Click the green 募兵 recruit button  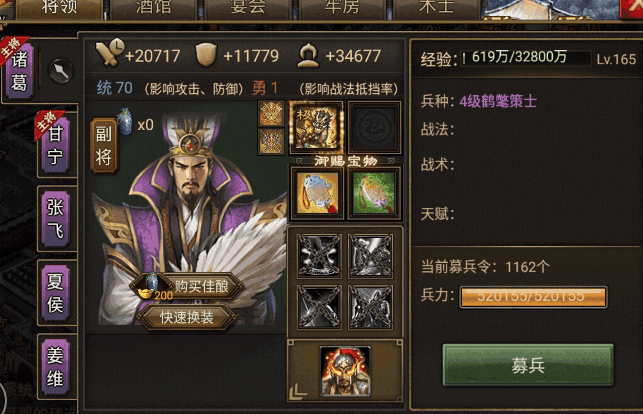(x=528, y=365)
